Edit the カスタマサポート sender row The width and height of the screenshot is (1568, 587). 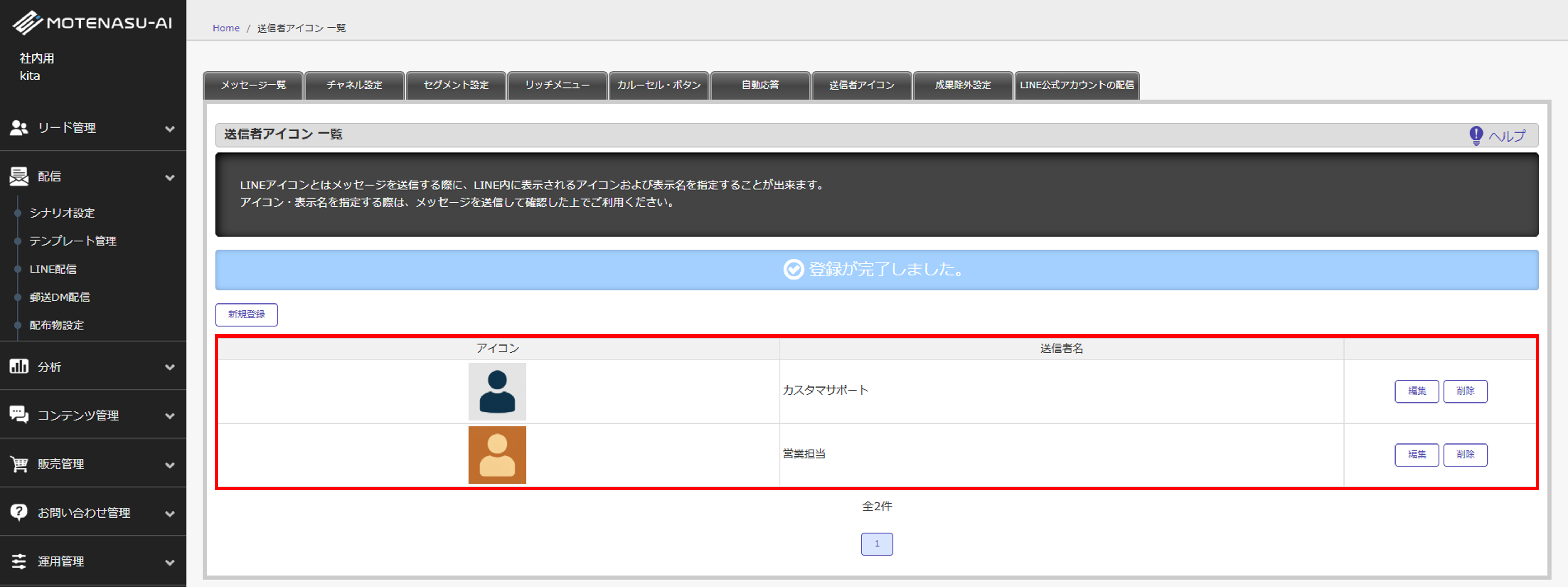pos(1417,391)
